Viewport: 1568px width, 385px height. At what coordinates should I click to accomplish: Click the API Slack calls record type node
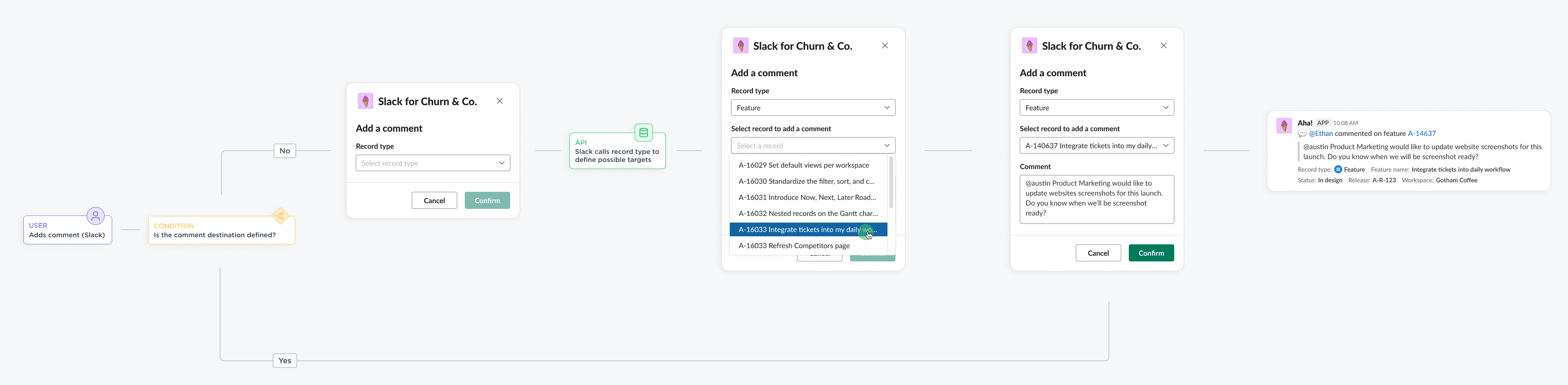coord(617,151)
